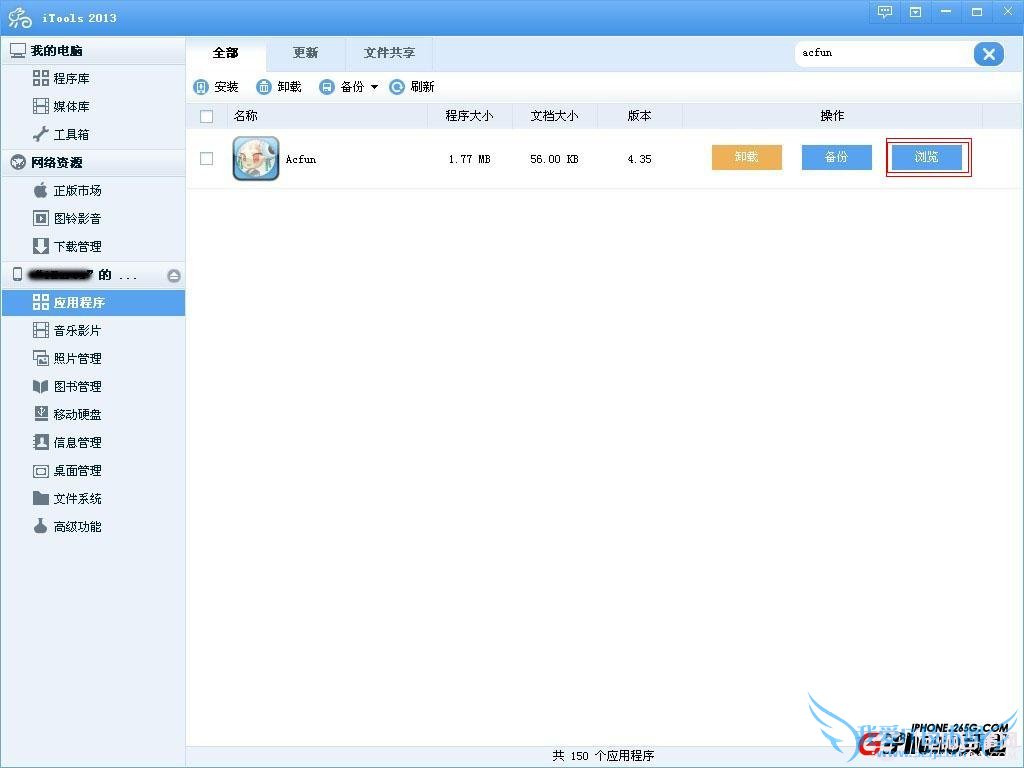Screen dimensions: 1024x768
Task: Select 图铃影音 in the sidebar
Action: 72,218
